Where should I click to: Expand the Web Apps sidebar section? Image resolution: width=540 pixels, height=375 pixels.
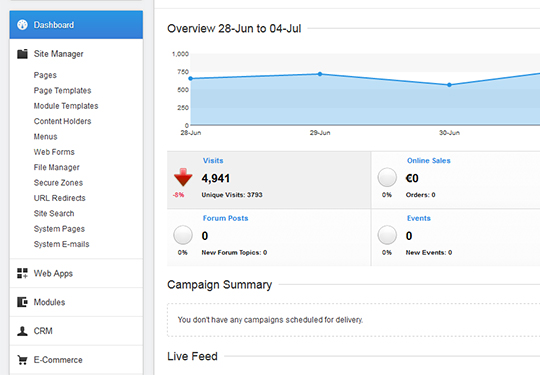pyautogui.click(x=76, y=273)
